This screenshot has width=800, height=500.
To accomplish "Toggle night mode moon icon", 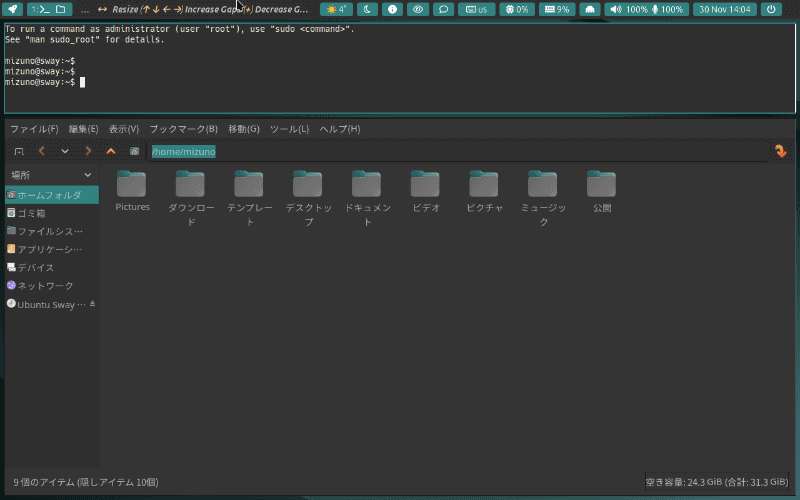I will click(367, 9).
